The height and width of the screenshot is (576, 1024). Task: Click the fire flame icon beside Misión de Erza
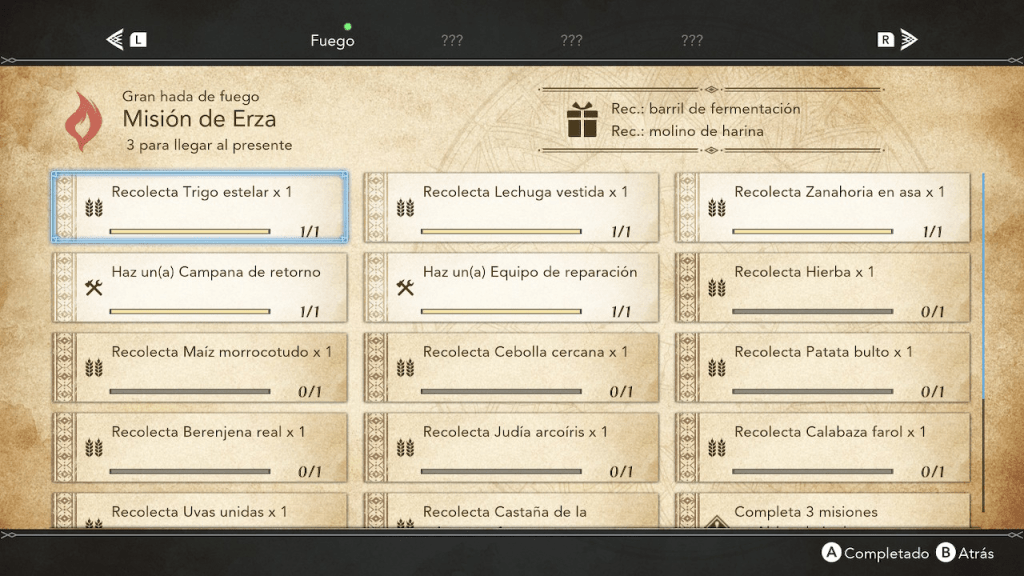(x=84, y=121)
